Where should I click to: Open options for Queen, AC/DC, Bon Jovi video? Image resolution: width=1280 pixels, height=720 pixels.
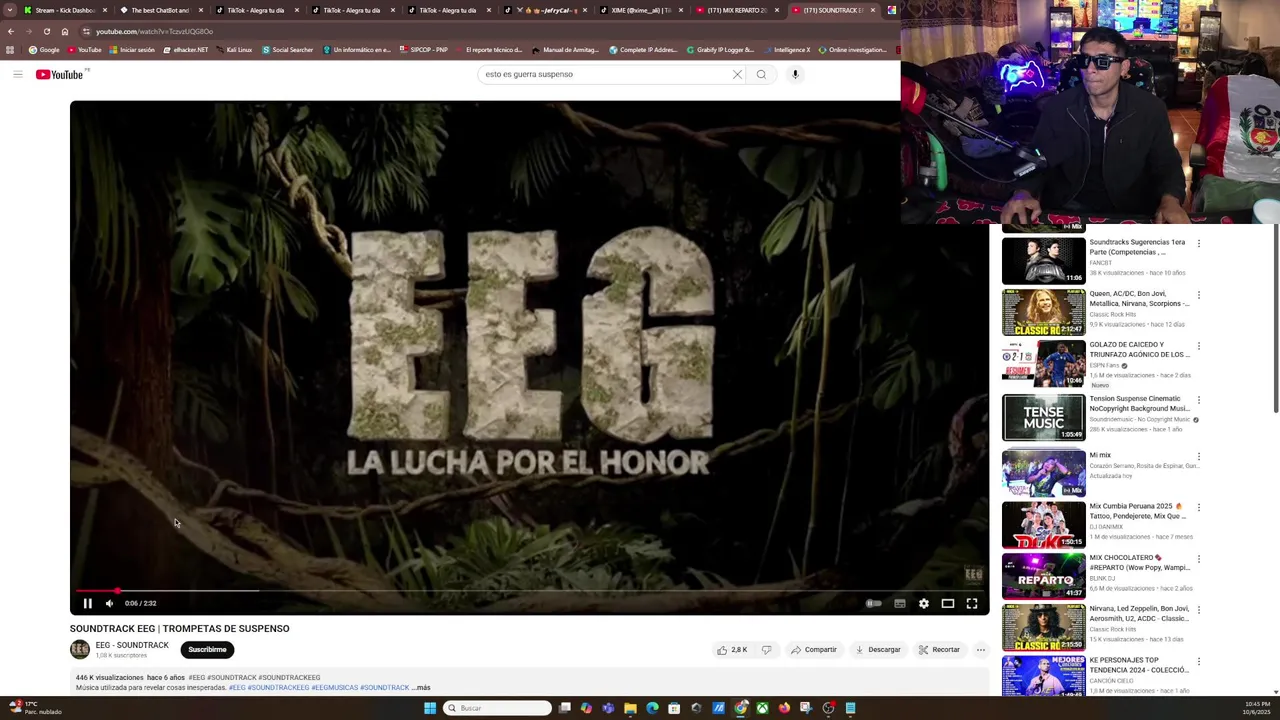pos(1199,295)
